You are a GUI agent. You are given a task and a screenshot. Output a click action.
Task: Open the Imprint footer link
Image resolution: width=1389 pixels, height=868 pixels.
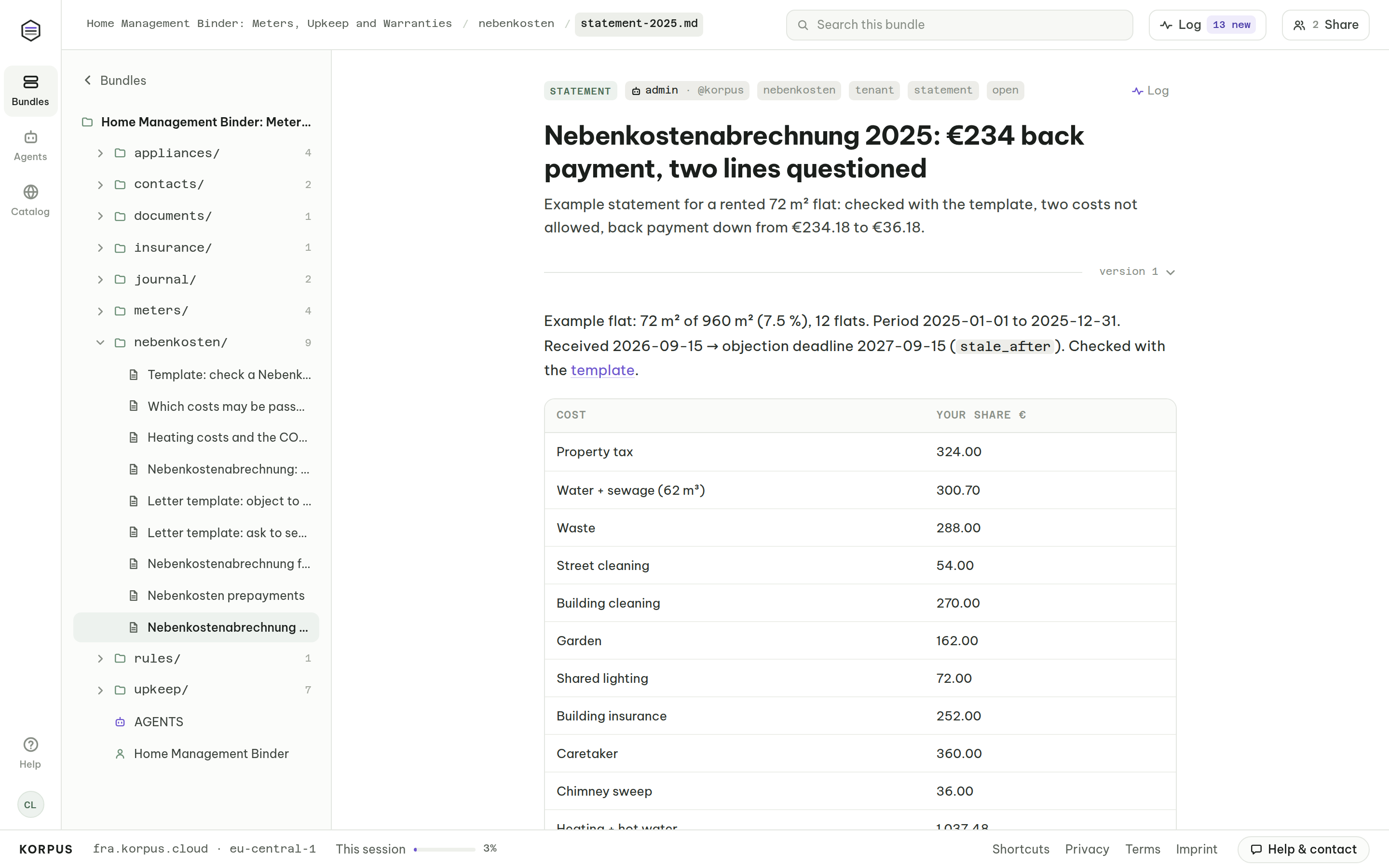coord(1196,849)
